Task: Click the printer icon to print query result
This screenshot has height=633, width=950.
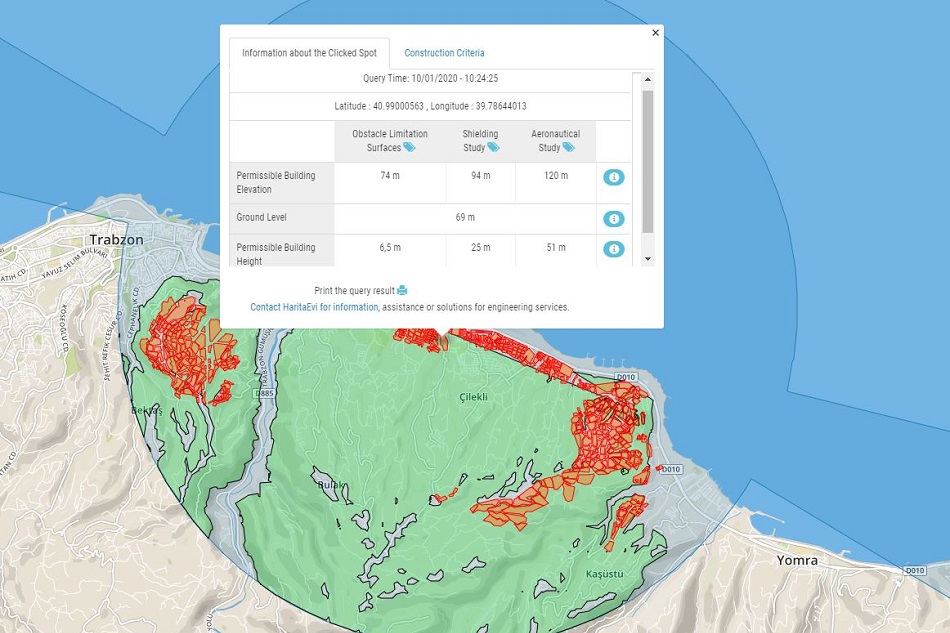Action: tap(402, 291)
